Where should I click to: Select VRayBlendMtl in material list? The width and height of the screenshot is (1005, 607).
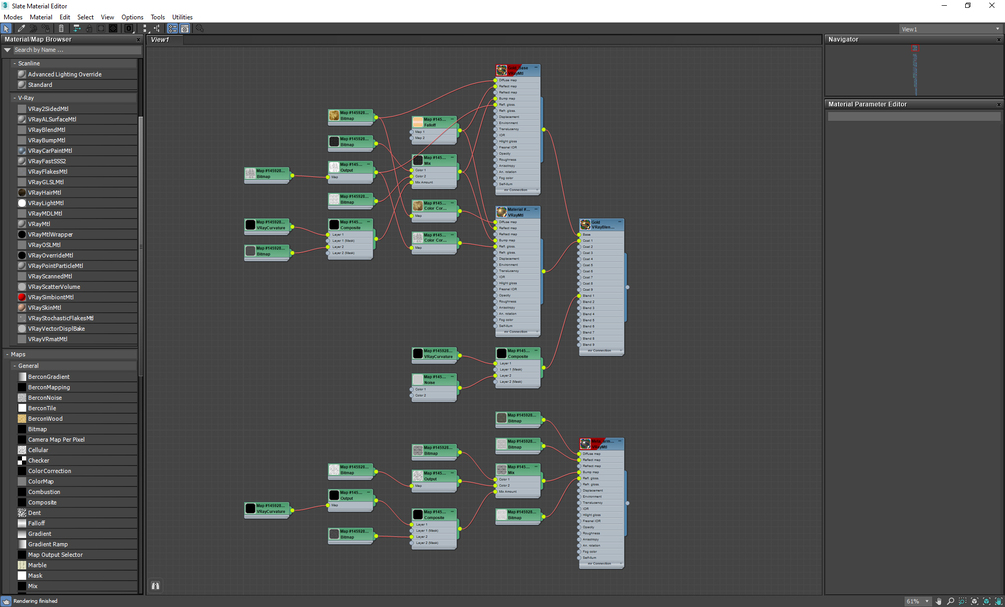76,130
